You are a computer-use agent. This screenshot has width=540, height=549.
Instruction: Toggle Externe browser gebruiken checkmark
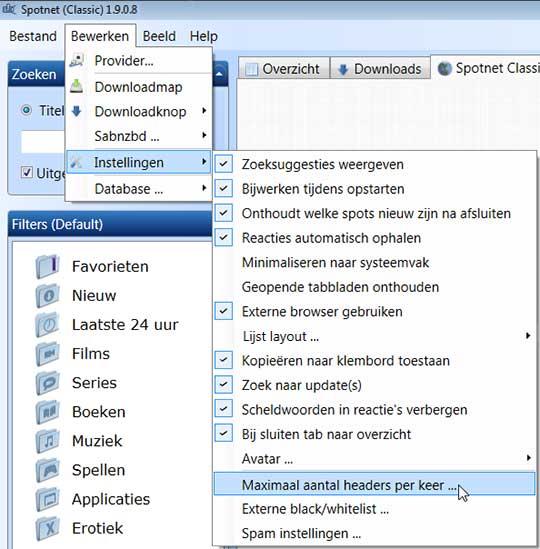[x=223, y=311]
